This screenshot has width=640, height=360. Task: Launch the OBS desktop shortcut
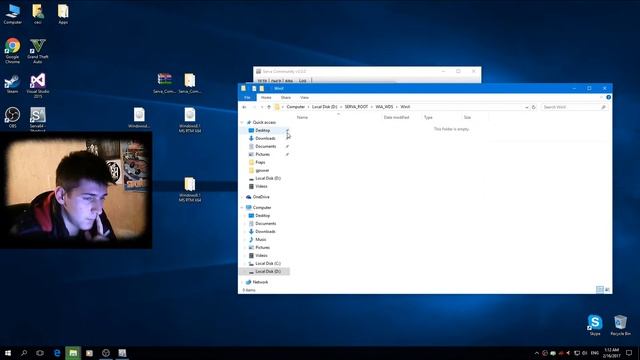[12, 117]
